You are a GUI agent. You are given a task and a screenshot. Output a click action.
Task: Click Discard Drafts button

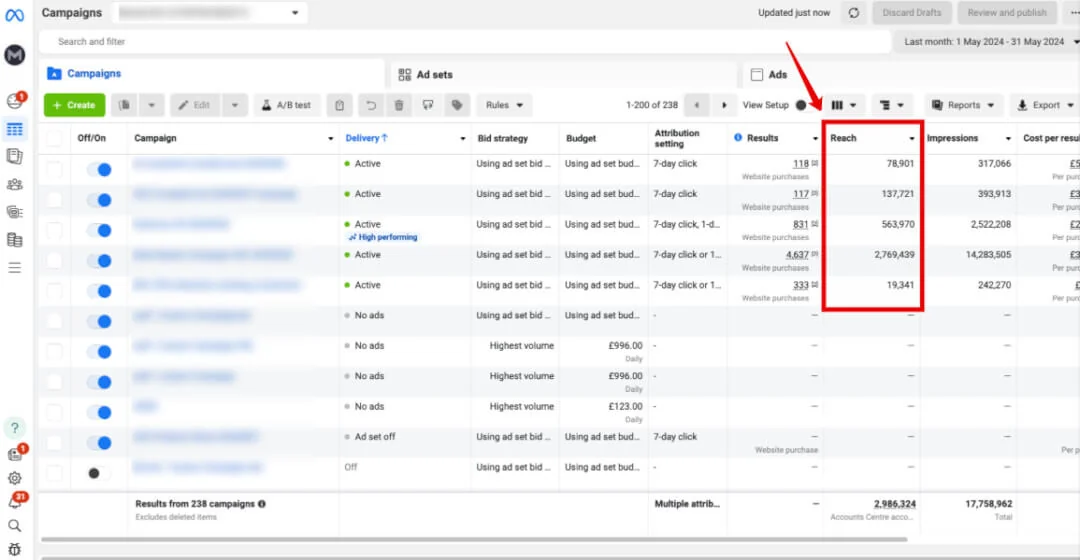tap(912, 12)
